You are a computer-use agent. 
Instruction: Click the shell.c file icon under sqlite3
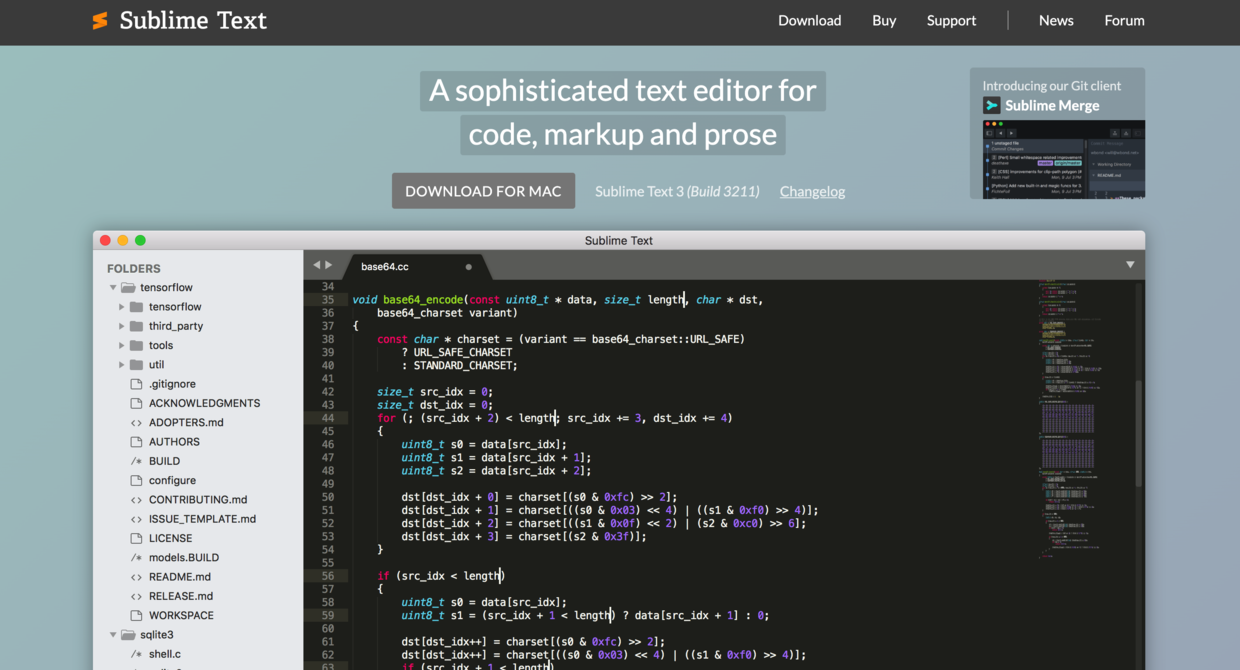136,653
